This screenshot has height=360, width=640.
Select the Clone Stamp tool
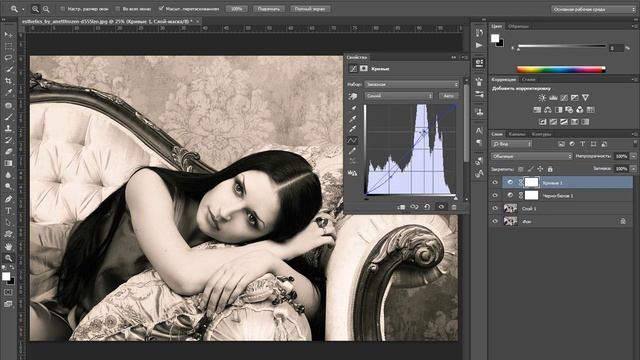pyautogui.click(x=8, y=128)
